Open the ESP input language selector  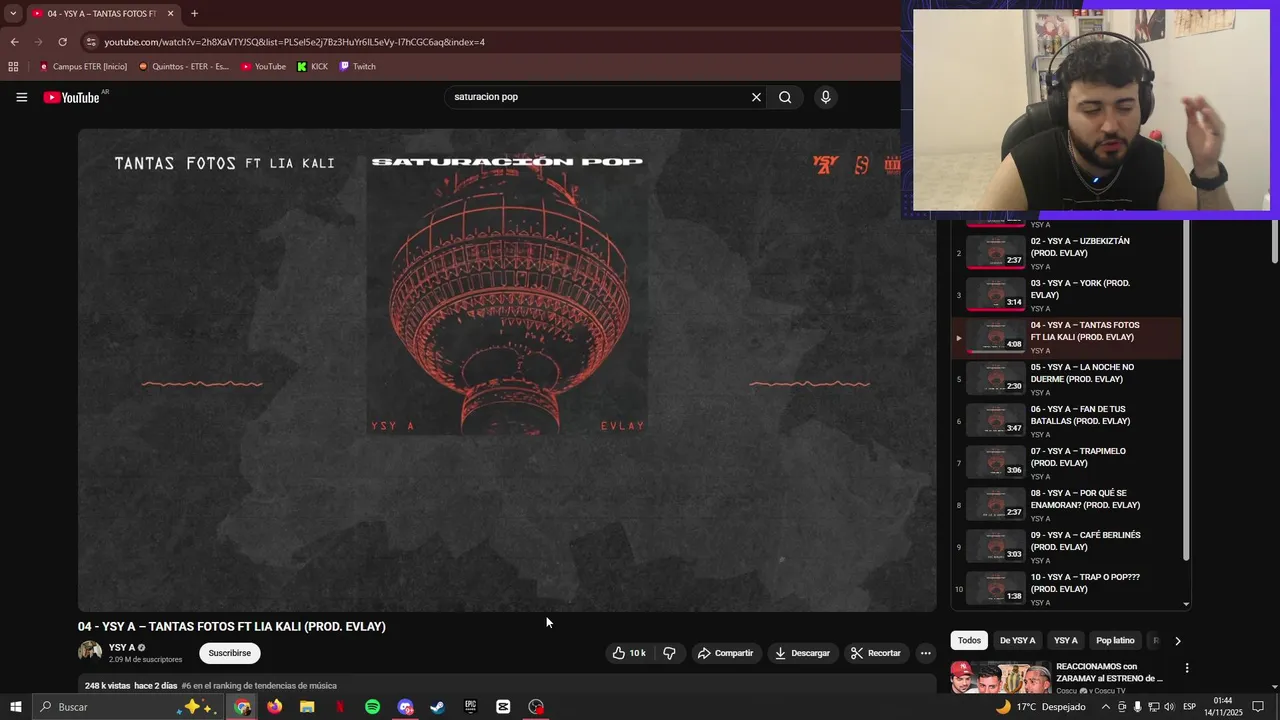(1189, 707)
